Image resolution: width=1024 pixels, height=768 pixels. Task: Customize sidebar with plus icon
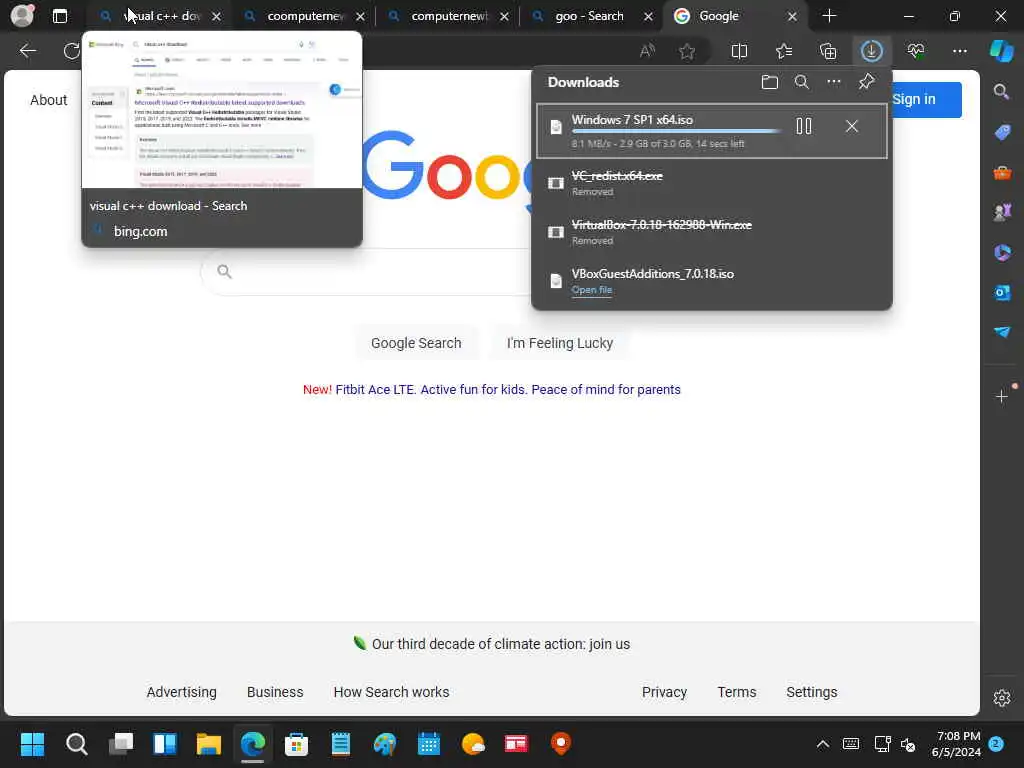coord(1002,396)
